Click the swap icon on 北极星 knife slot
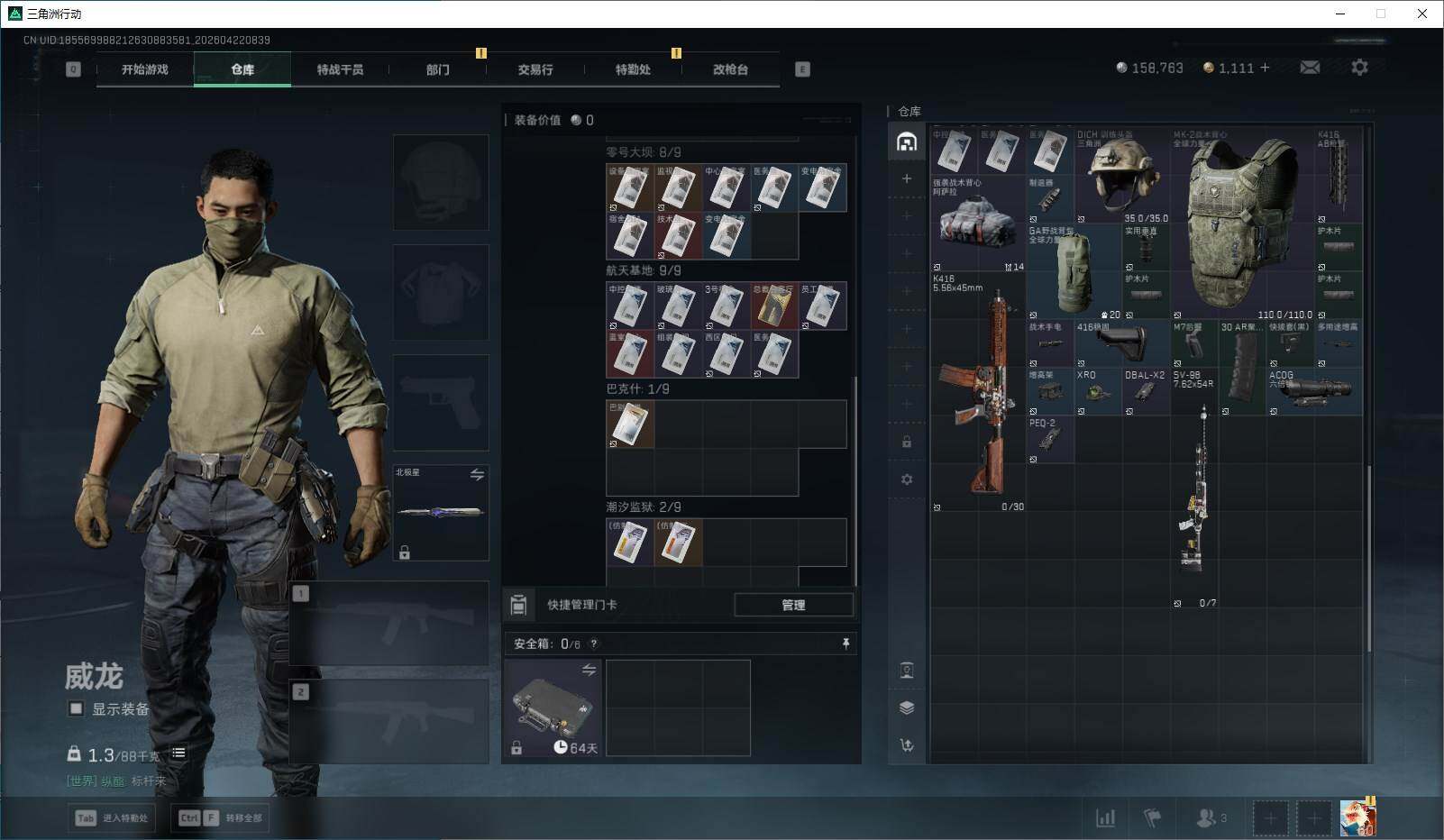The width and height of the screenshot is (1444, 840). coord(477,474)
